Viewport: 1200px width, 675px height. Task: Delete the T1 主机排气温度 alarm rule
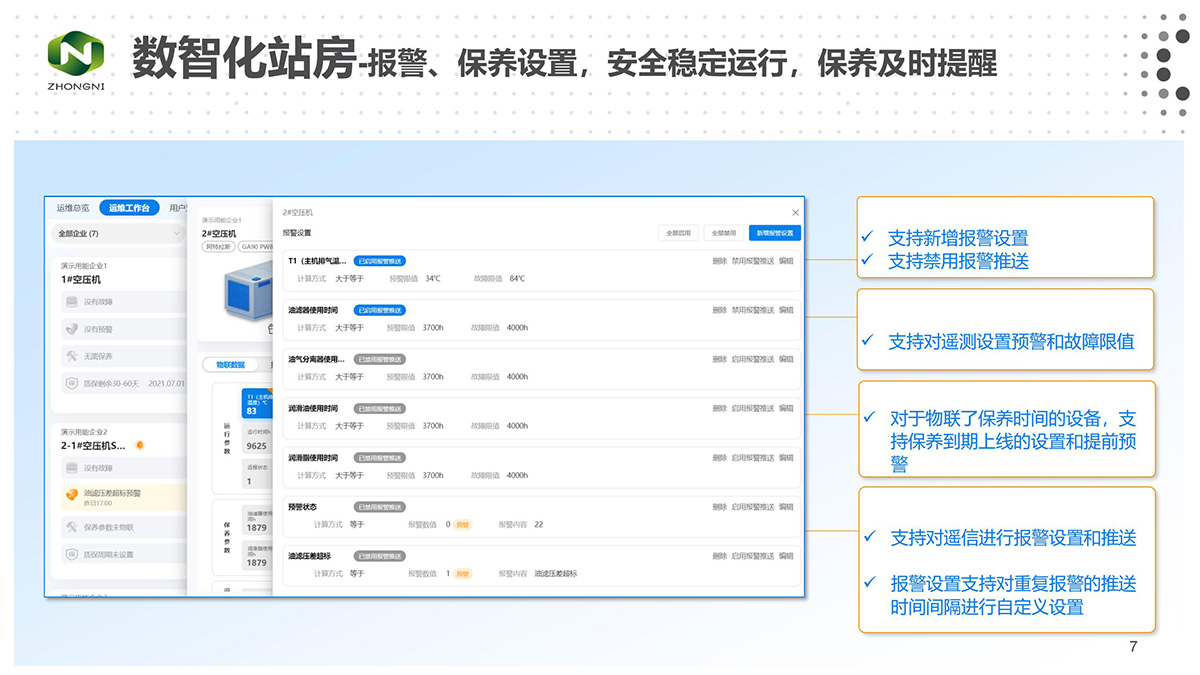[720, 260]
